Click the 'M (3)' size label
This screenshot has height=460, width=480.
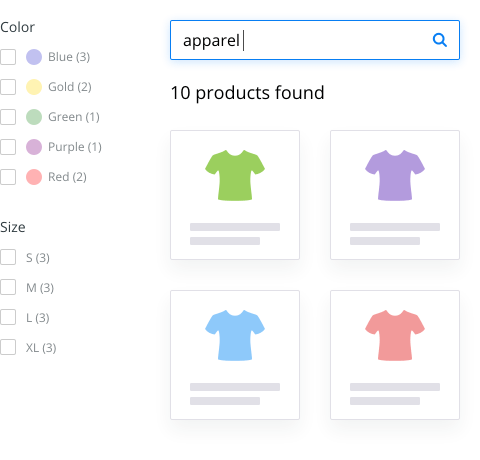[40, 288]
